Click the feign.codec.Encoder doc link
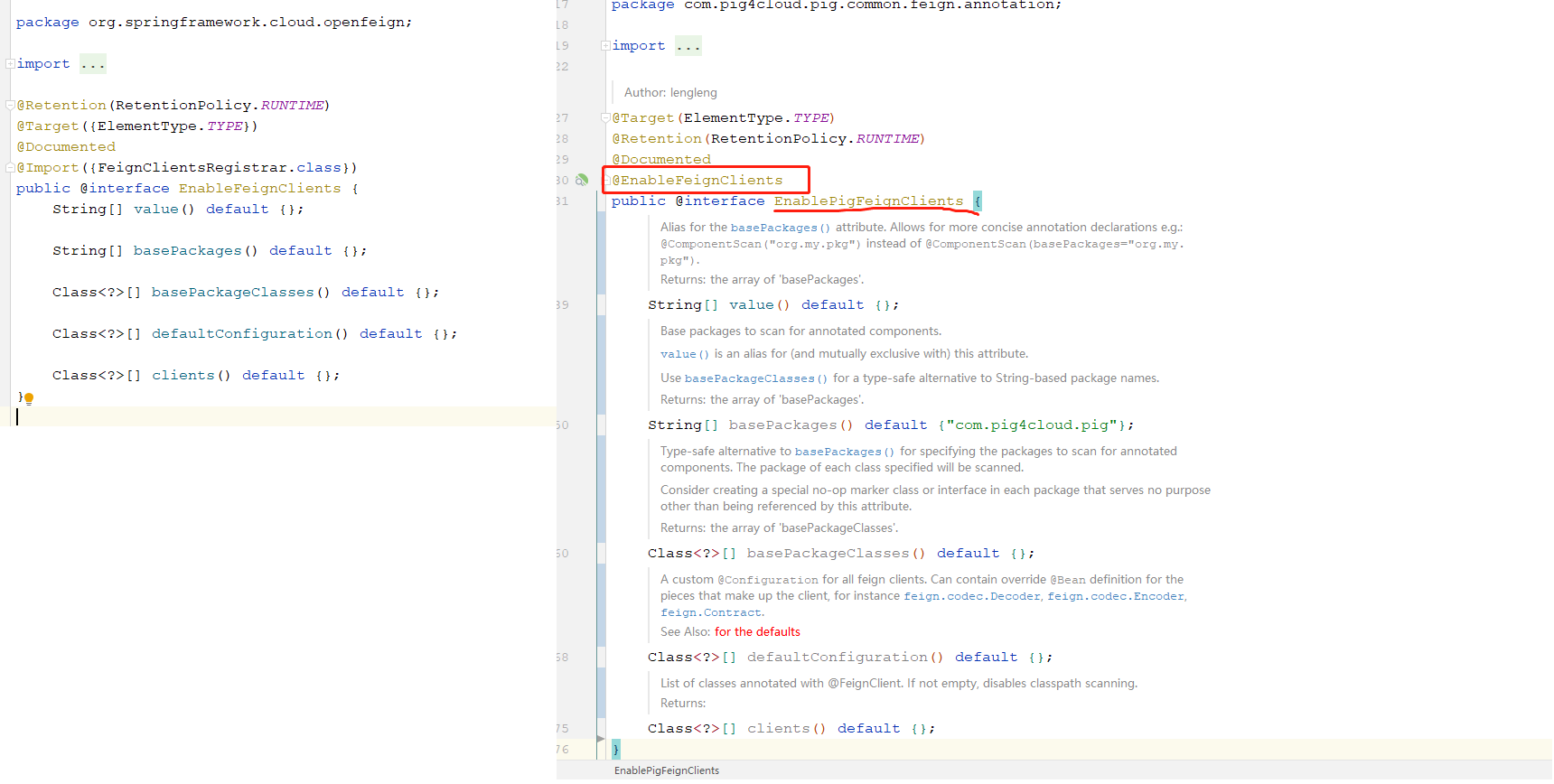Screen dimensions: 1554x784 [1116, 596]
